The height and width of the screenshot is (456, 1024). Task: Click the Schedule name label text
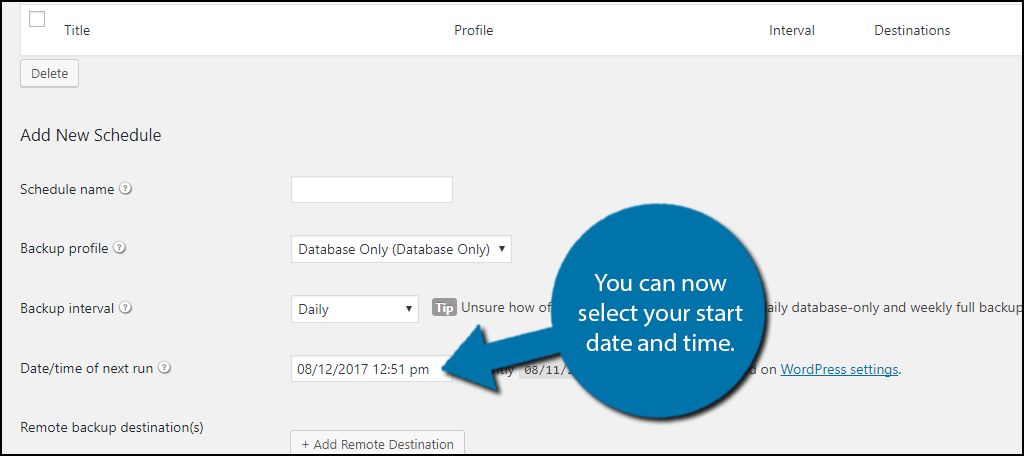tap(67, 189)
